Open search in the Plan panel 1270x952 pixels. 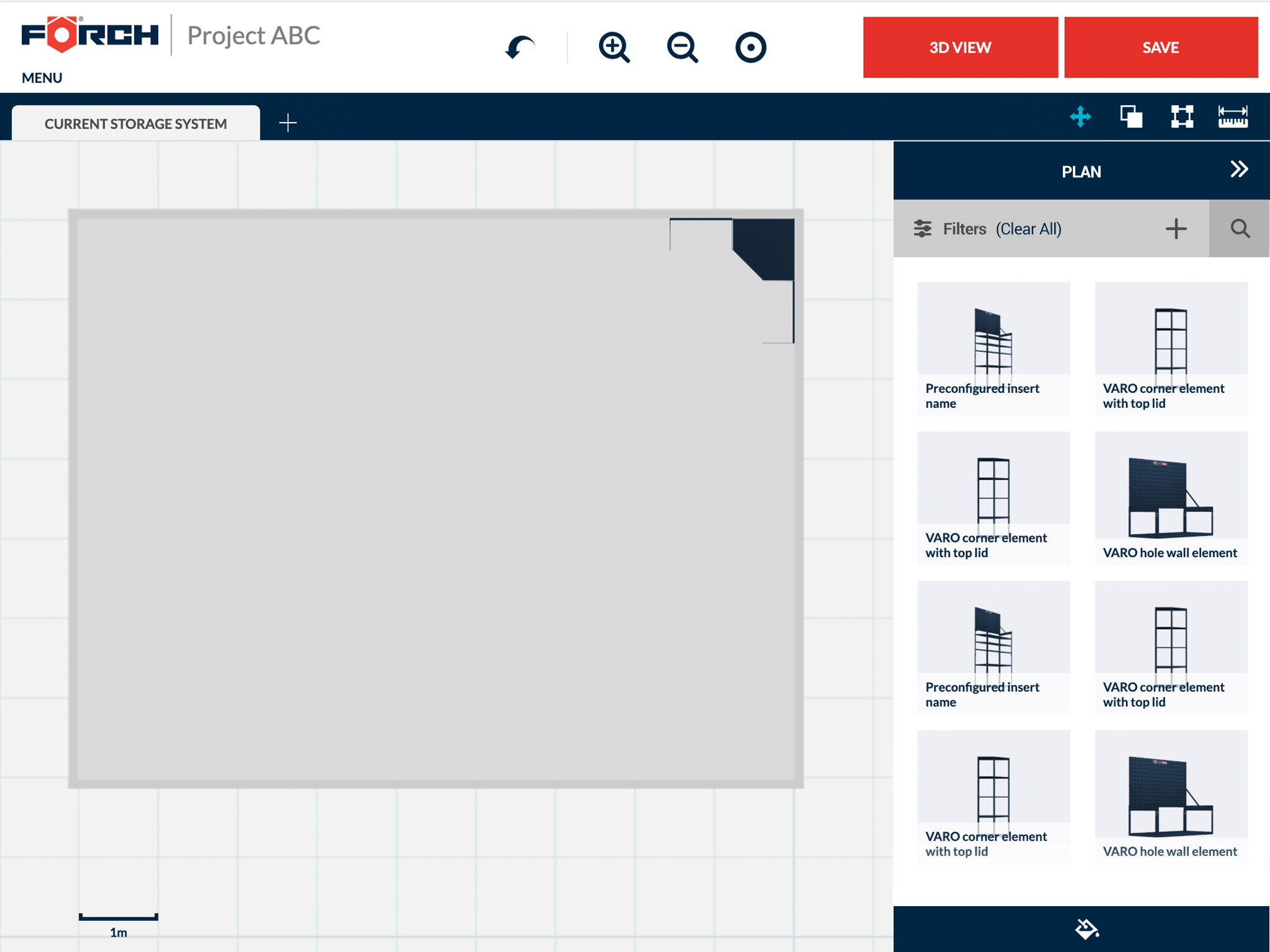[1240, 229]
